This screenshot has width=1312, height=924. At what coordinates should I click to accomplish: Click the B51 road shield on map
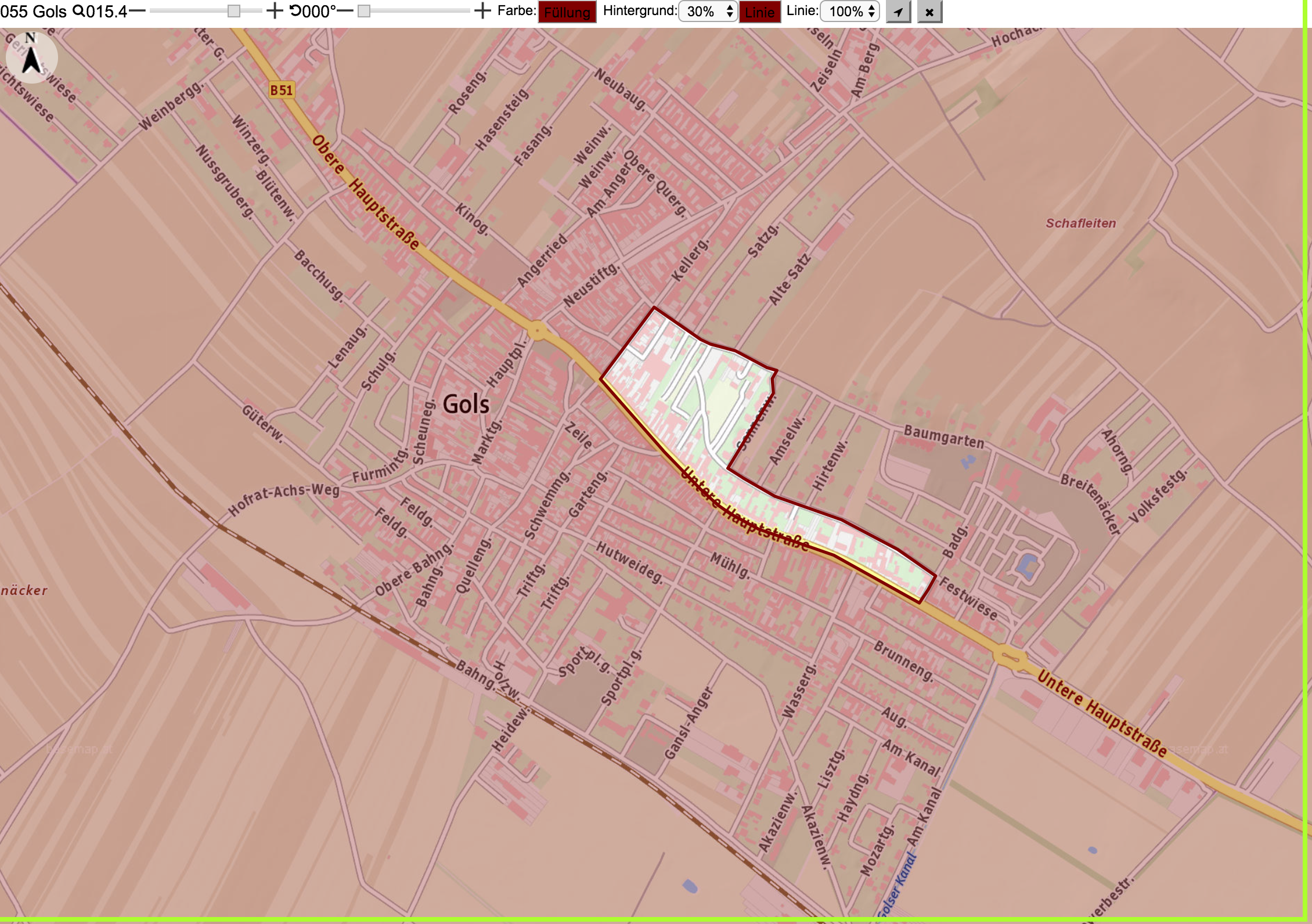282,90
